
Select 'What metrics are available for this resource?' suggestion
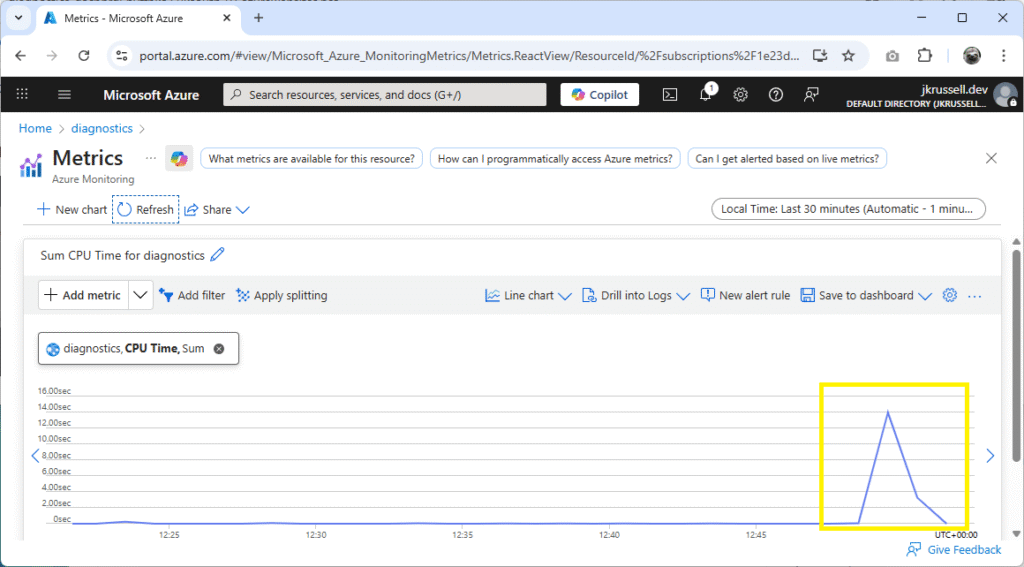[x=312, y=159]
